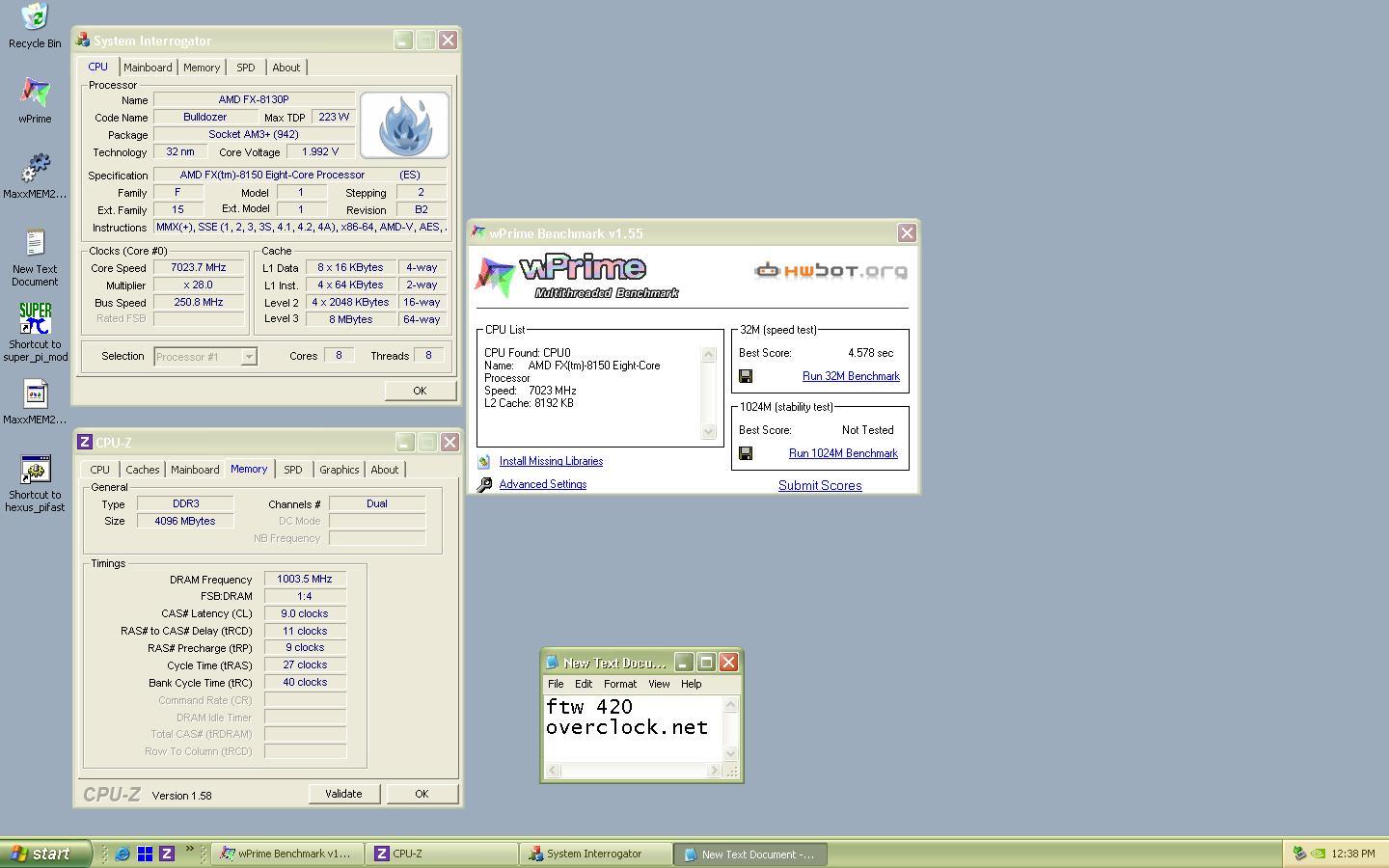1389x868 pixels.
Task: Run the 1024M Benchmark link
Action: [x=843, y=453]
